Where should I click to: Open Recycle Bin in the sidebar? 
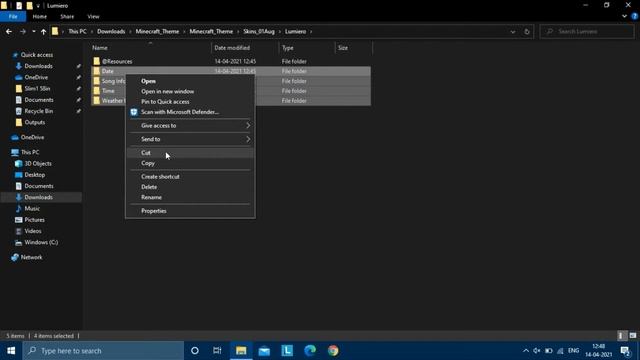(x=39, y=111)
